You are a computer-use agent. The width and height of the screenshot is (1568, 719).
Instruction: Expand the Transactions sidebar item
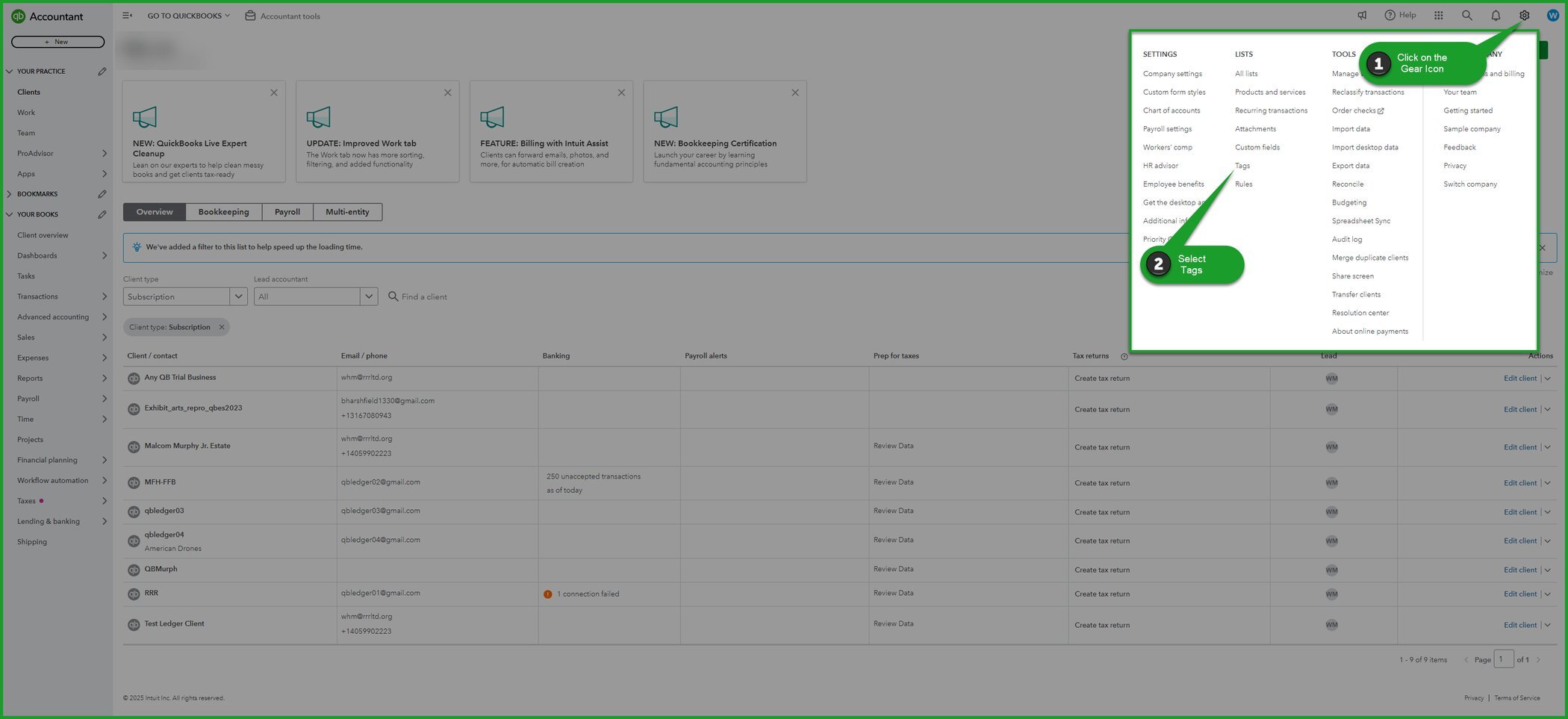(x=104, y=296)
